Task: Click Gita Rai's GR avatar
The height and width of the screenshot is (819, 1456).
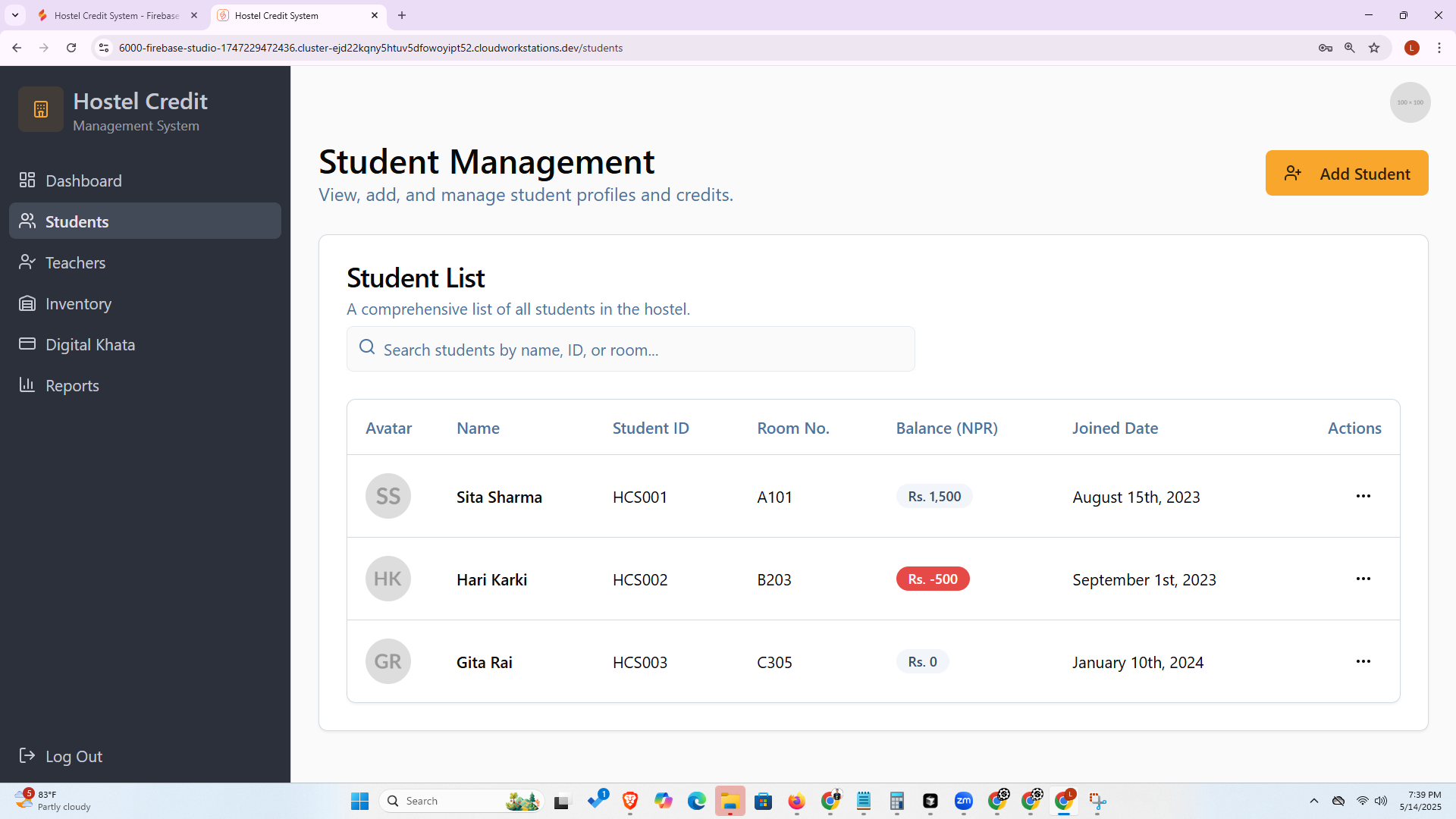Action: 388,661
